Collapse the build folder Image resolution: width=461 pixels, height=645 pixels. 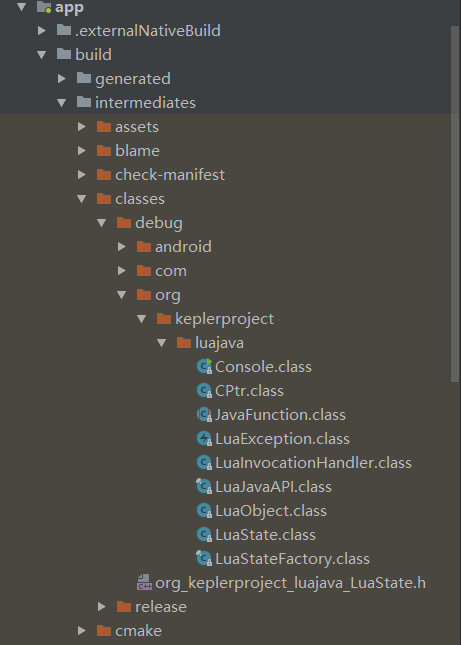pos(42,54)
